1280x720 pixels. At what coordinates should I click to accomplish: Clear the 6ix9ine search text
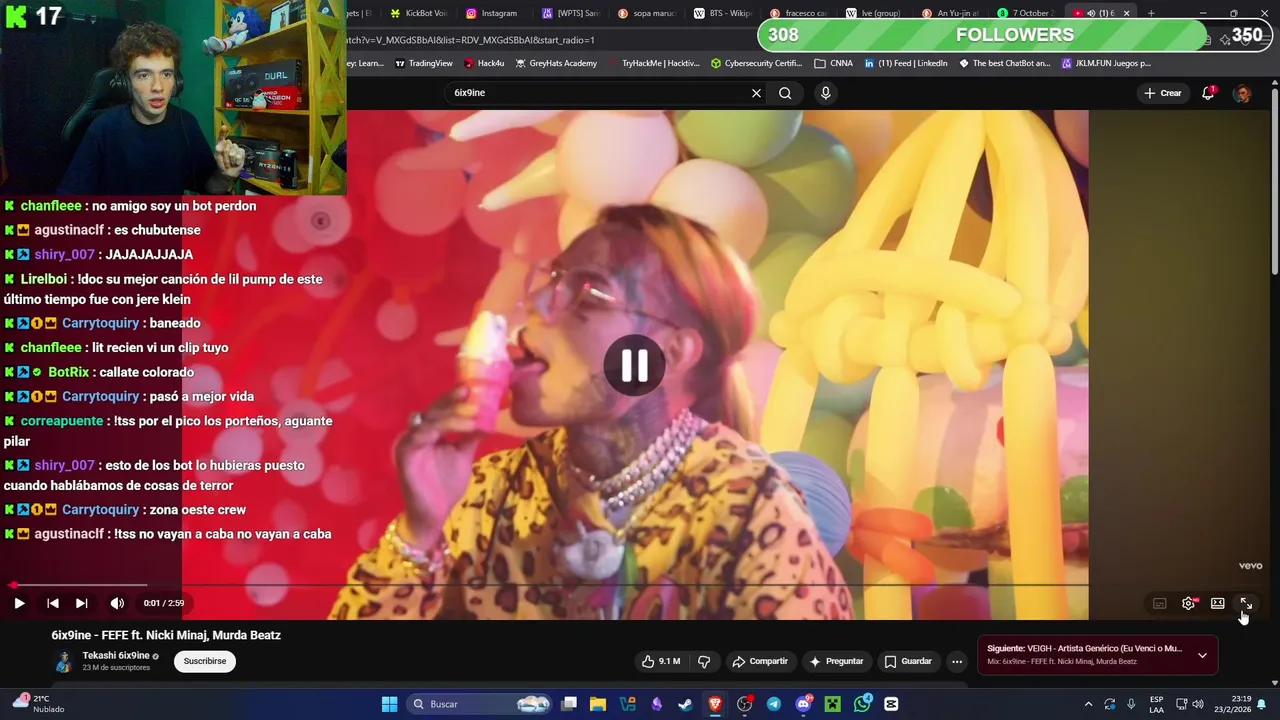tap(756, 93)
